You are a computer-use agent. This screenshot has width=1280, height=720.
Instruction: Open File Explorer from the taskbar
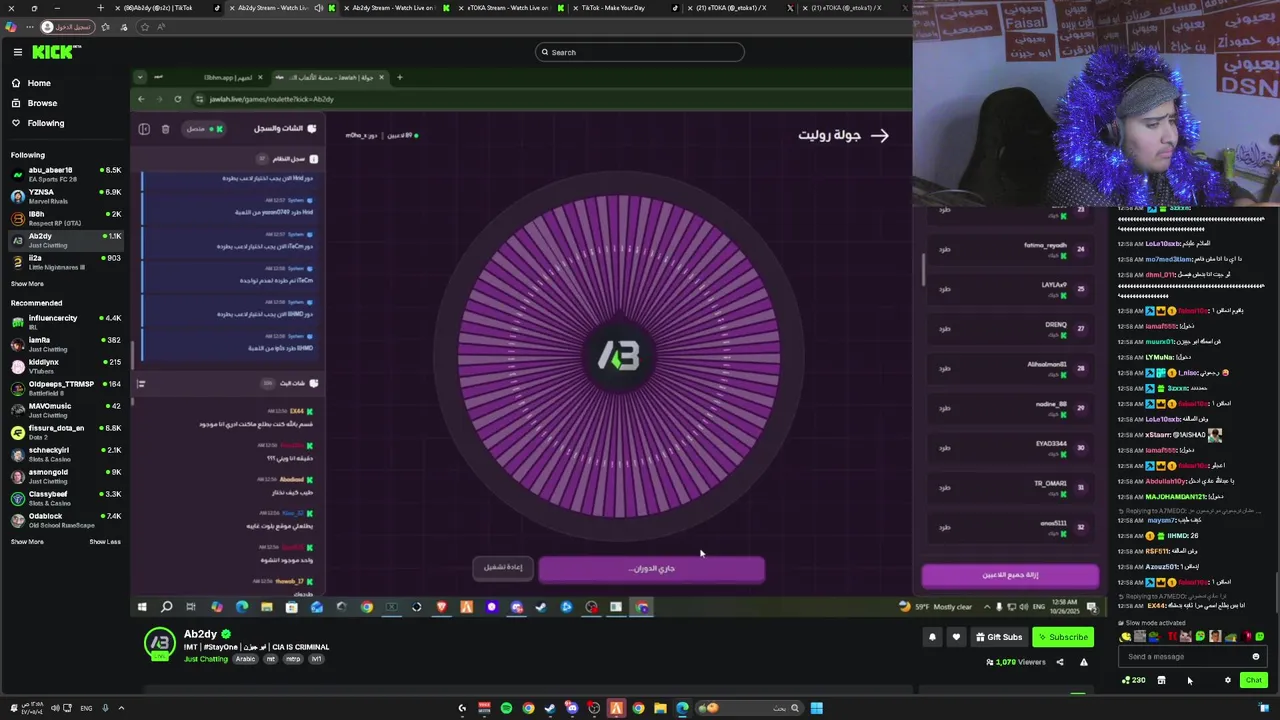660,708
